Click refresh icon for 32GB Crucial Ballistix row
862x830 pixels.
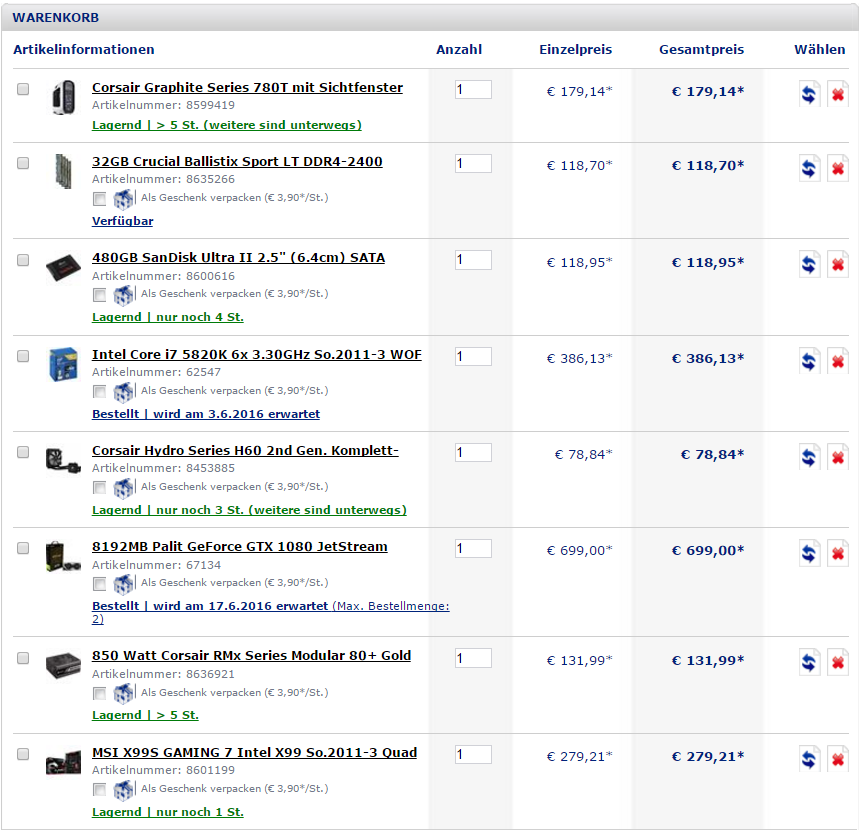809,168
